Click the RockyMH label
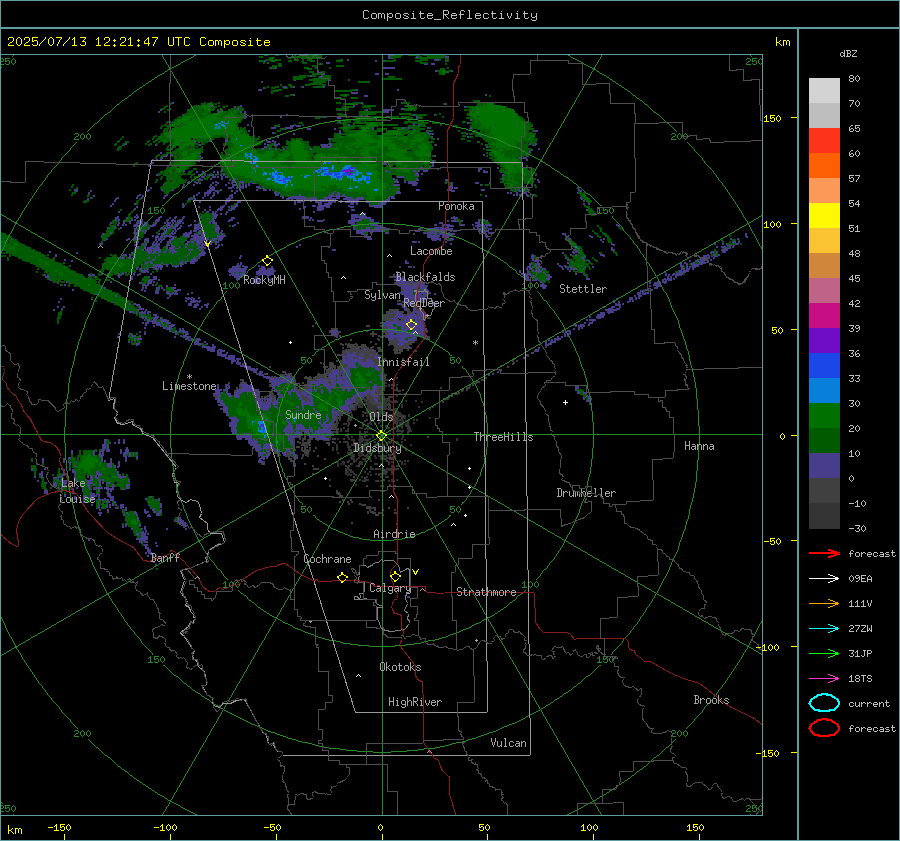Viewport: 900px width, 841px height. tap(264, 280)
